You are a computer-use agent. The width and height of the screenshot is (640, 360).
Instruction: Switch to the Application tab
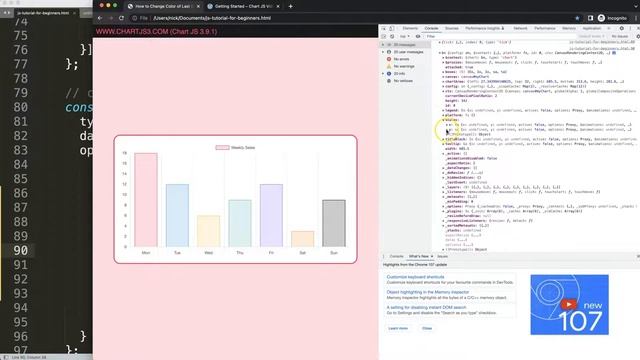591,28
